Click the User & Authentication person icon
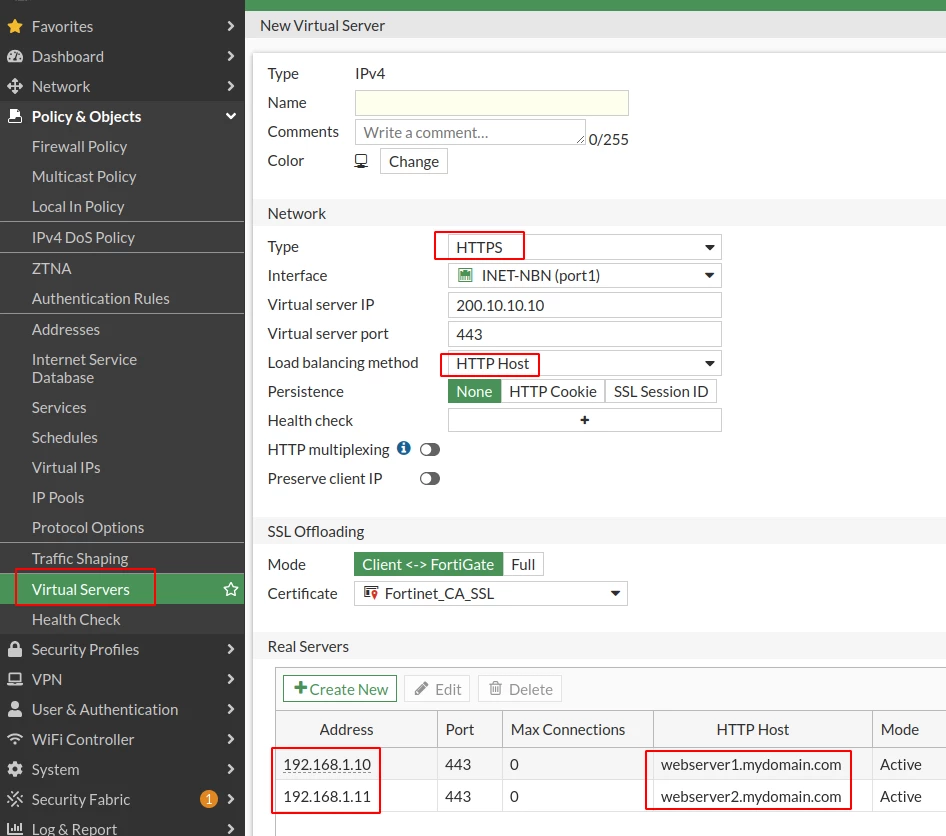 (15, 709)
